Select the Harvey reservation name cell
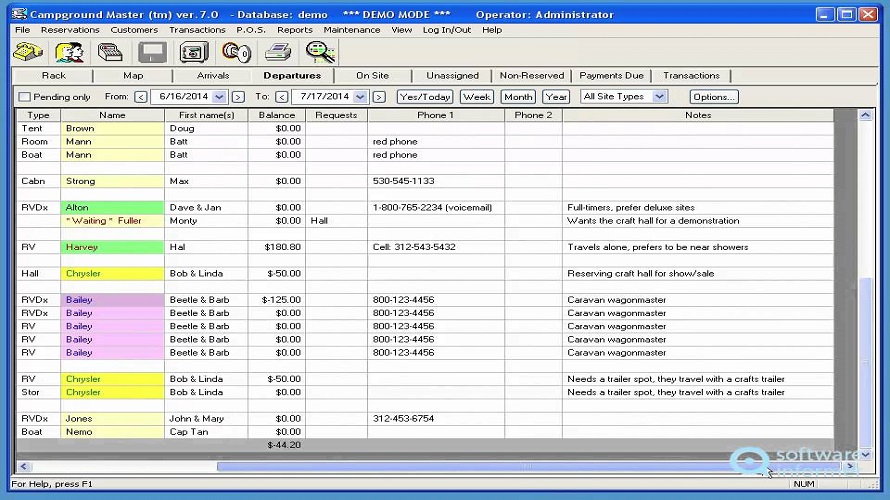890x500 pixels. (x=112, y=247)
